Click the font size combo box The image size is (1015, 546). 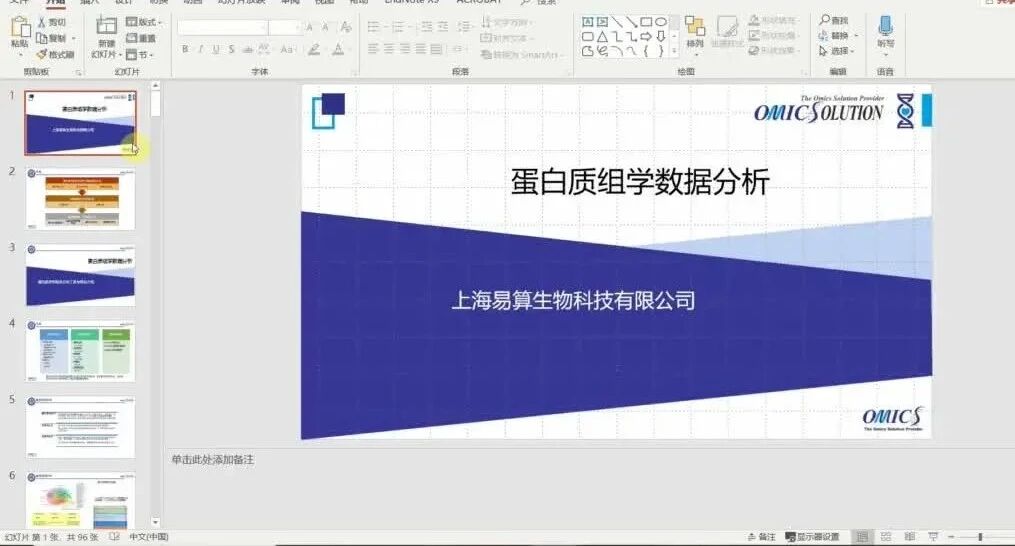(284, 27)
